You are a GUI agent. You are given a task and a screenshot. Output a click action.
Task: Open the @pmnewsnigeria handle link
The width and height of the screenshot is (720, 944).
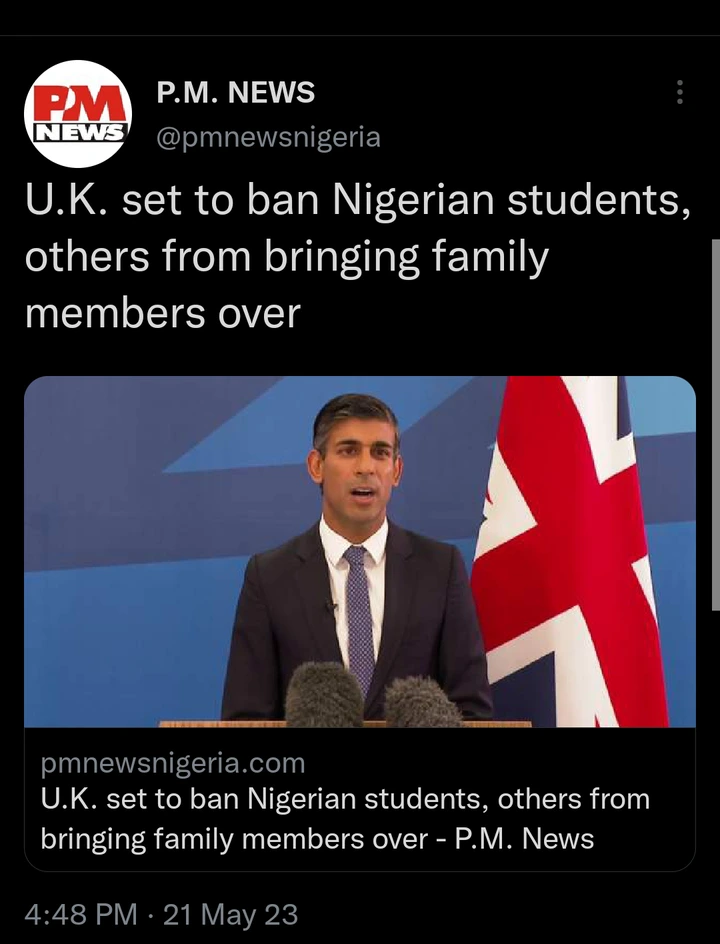pos(268,137)
